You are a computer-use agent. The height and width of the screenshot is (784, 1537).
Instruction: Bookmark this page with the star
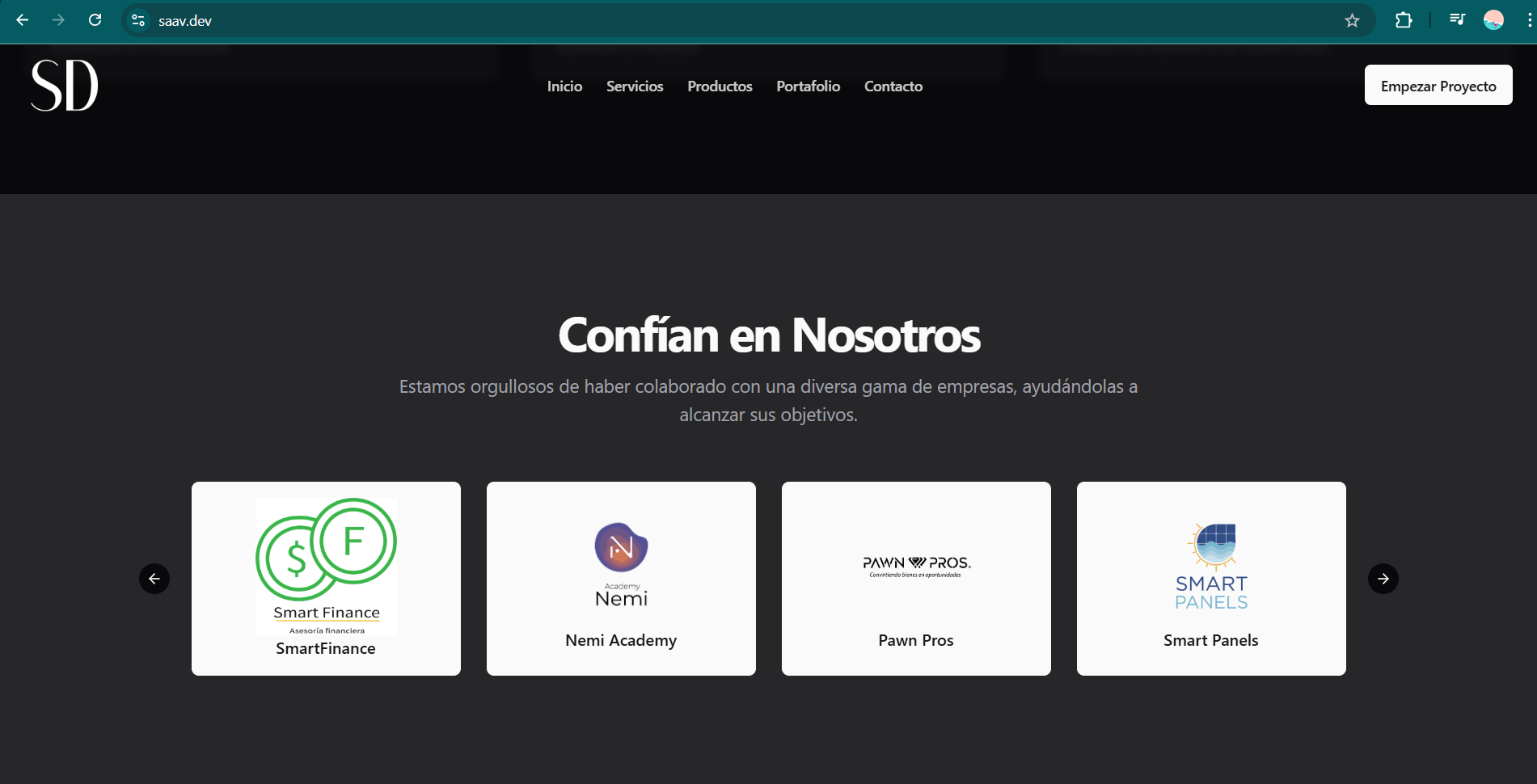click(x=1352, y=20)
